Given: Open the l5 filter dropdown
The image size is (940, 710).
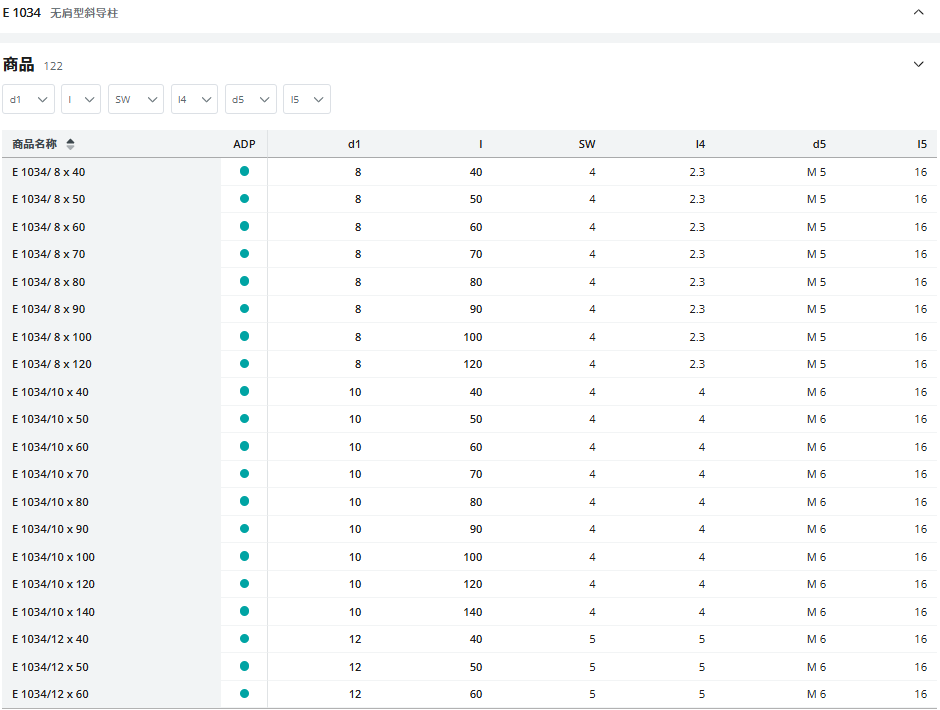Looking at the screenshot, I should [x=306, y=99].
